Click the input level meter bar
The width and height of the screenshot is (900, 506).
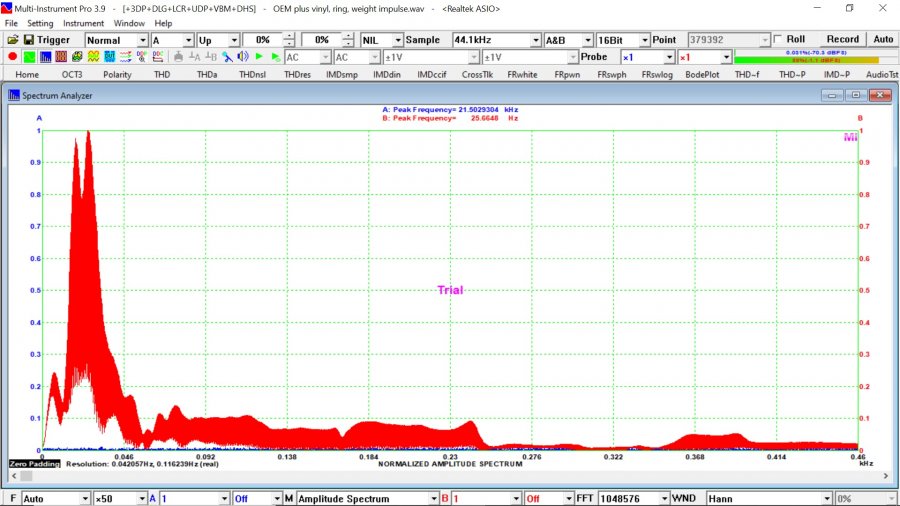tap(814, 56)
